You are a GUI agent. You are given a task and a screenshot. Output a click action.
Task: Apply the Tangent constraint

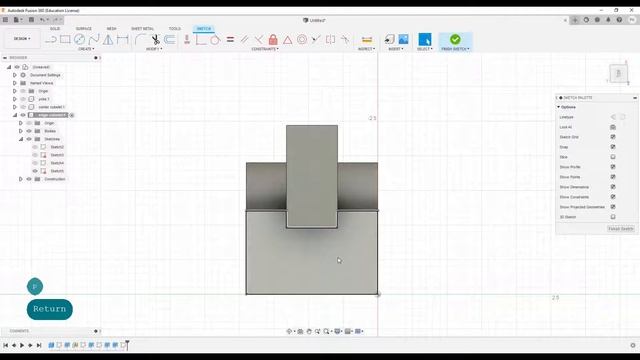click(215, 39)
